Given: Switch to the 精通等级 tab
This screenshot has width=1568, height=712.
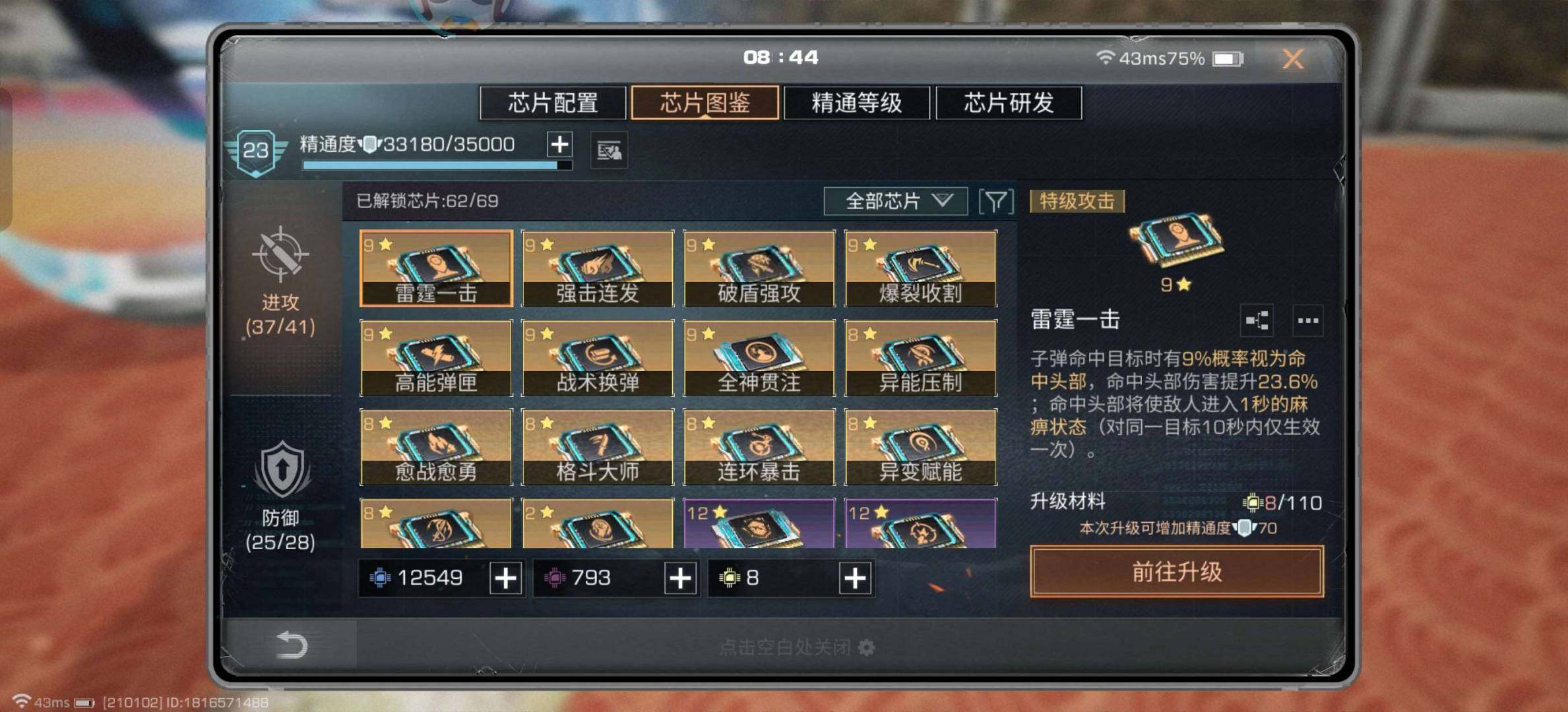Looking at the screenshot, I should [x=856, y=103].
